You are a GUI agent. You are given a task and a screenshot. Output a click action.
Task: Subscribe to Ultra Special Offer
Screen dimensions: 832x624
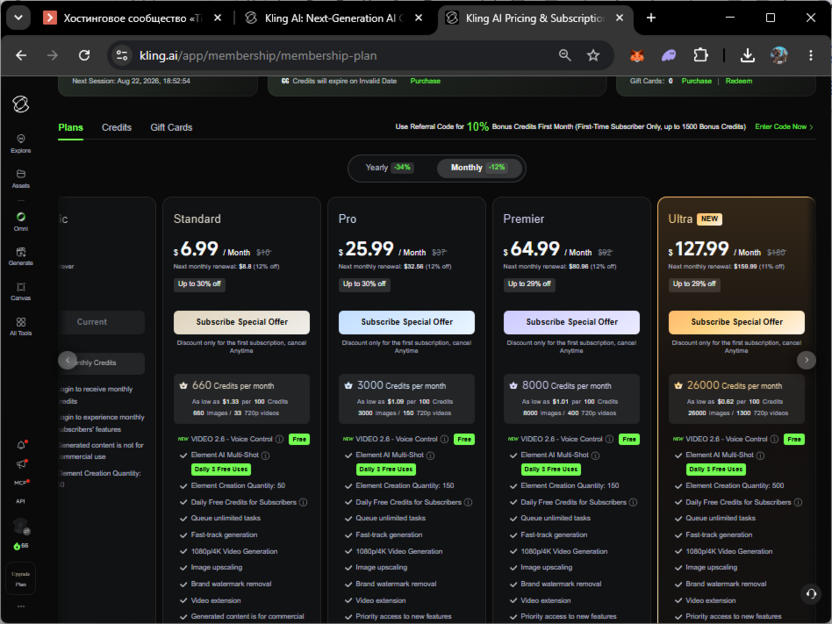pos(736,322)
